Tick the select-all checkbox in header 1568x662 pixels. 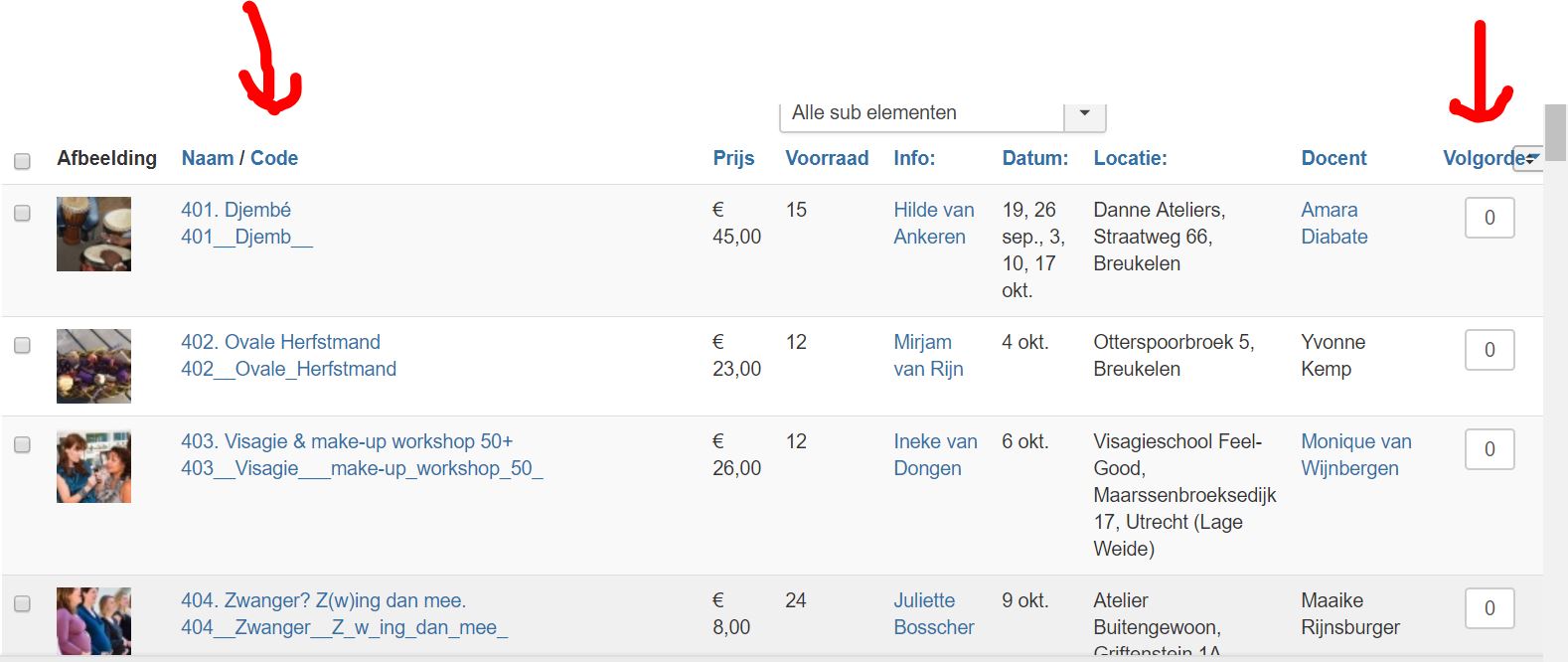[22, 160]
